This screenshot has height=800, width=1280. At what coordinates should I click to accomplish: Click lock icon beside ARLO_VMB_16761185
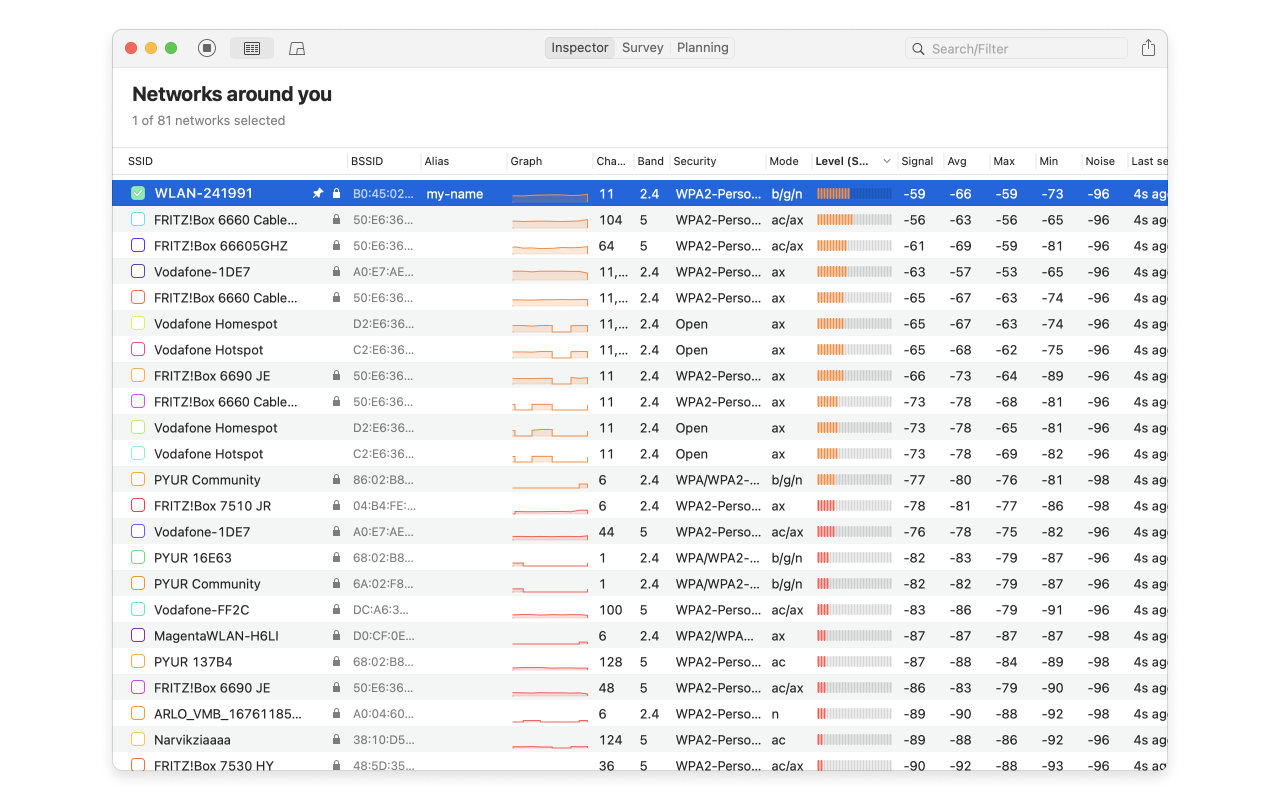(x=336, y=713)
